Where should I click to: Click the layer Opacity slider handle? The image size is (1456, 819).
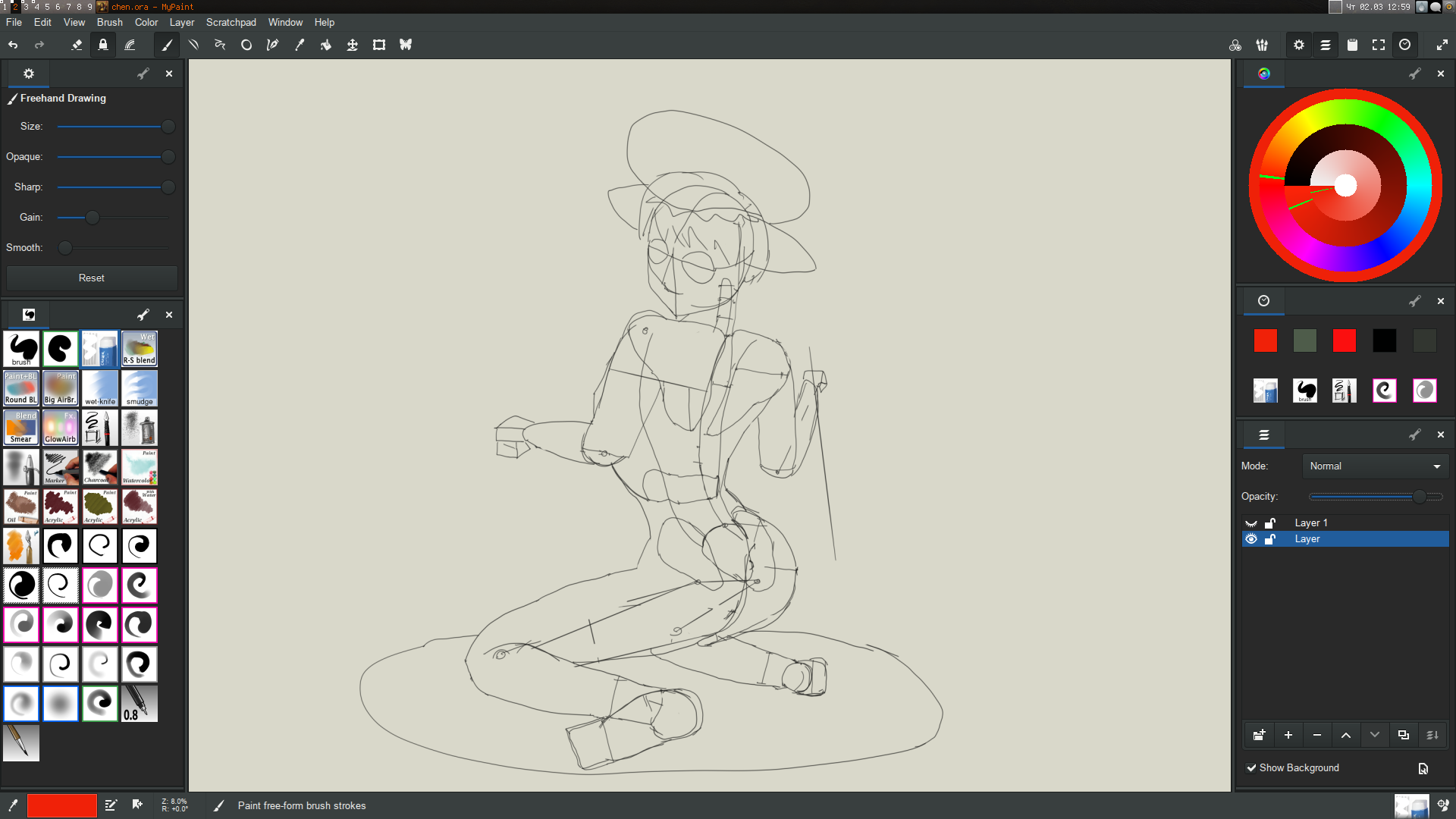click(1419, 497)
